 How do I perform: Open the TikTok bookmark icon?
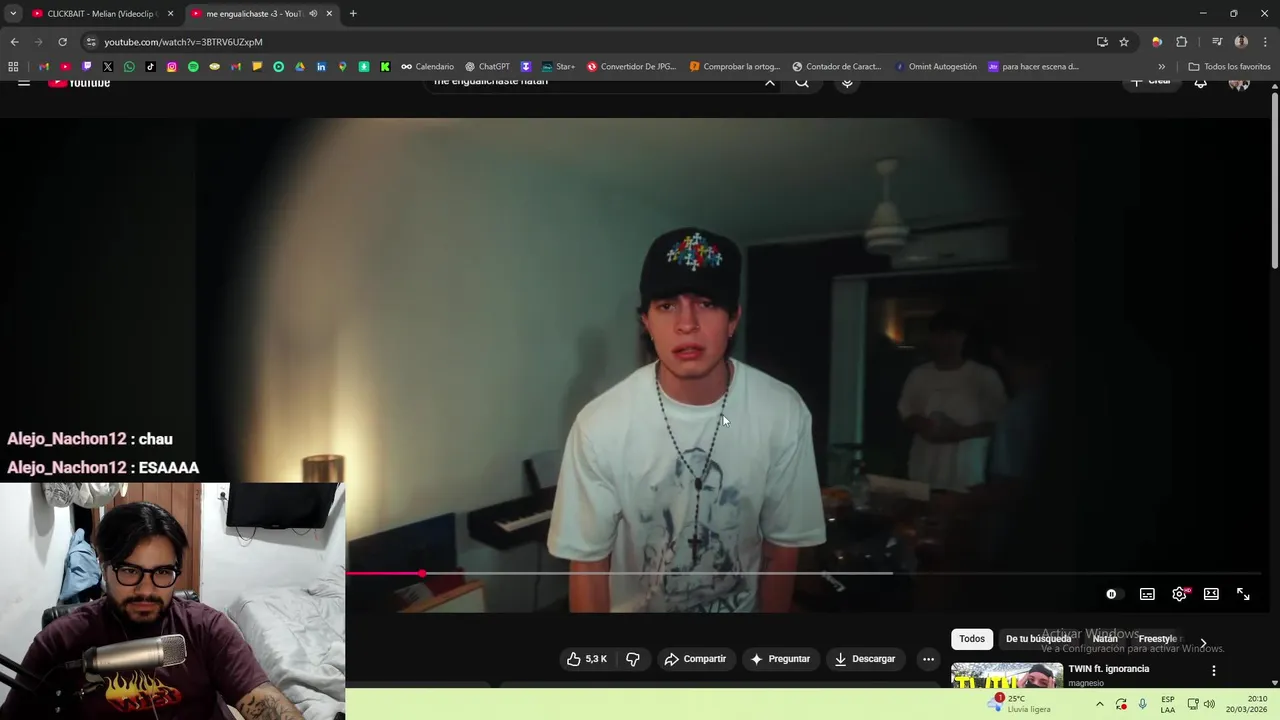[151, 67]
